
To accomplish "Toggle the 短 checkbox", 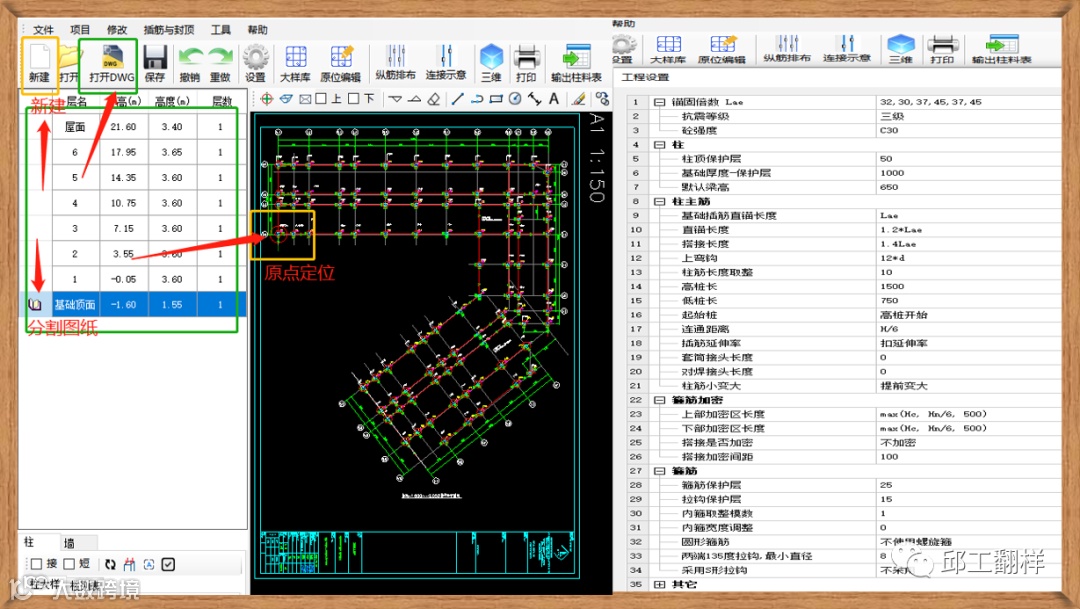I will point(69,564).
